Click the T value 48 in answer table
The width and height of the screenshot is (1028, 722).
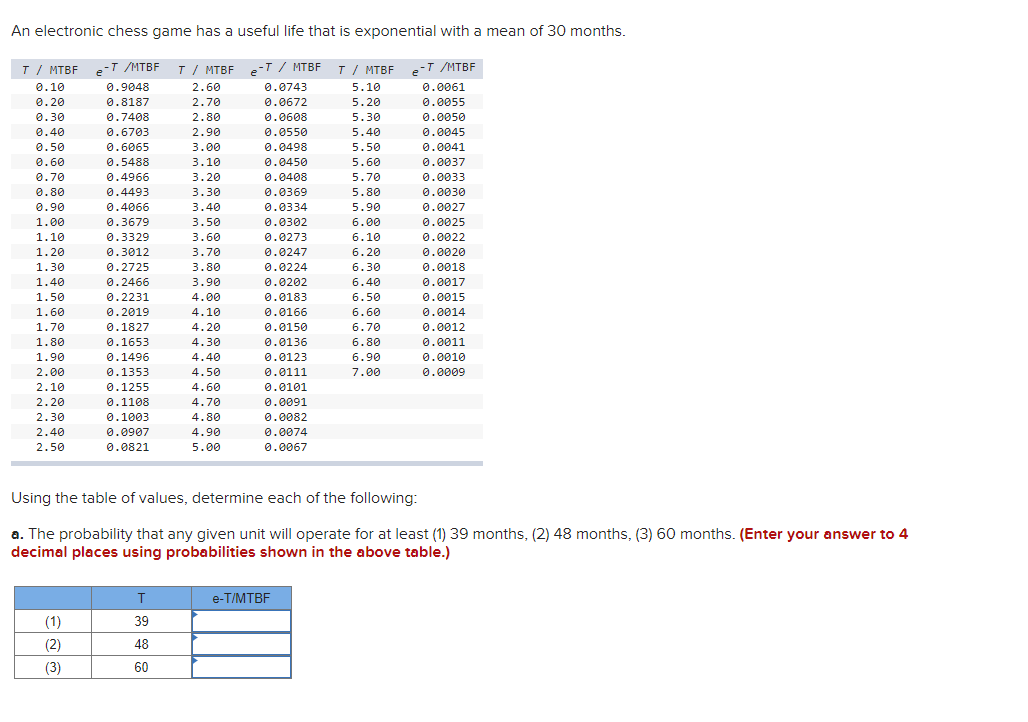tap(142, 644)
